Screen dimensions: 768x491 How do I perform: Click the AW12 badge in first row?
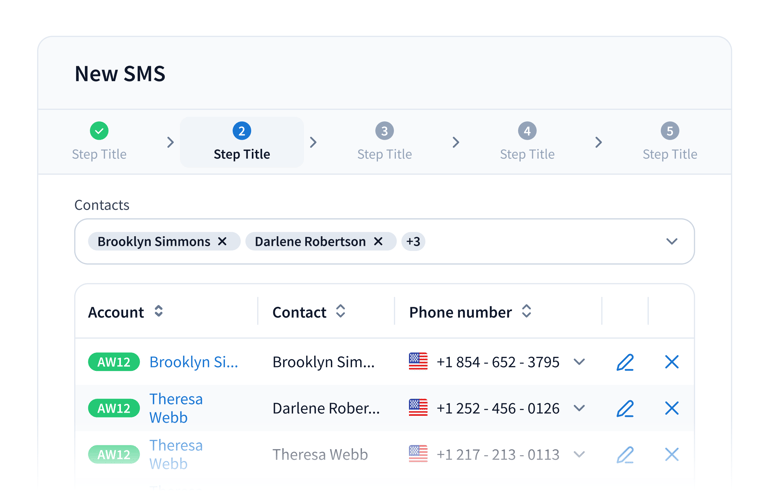114,362
